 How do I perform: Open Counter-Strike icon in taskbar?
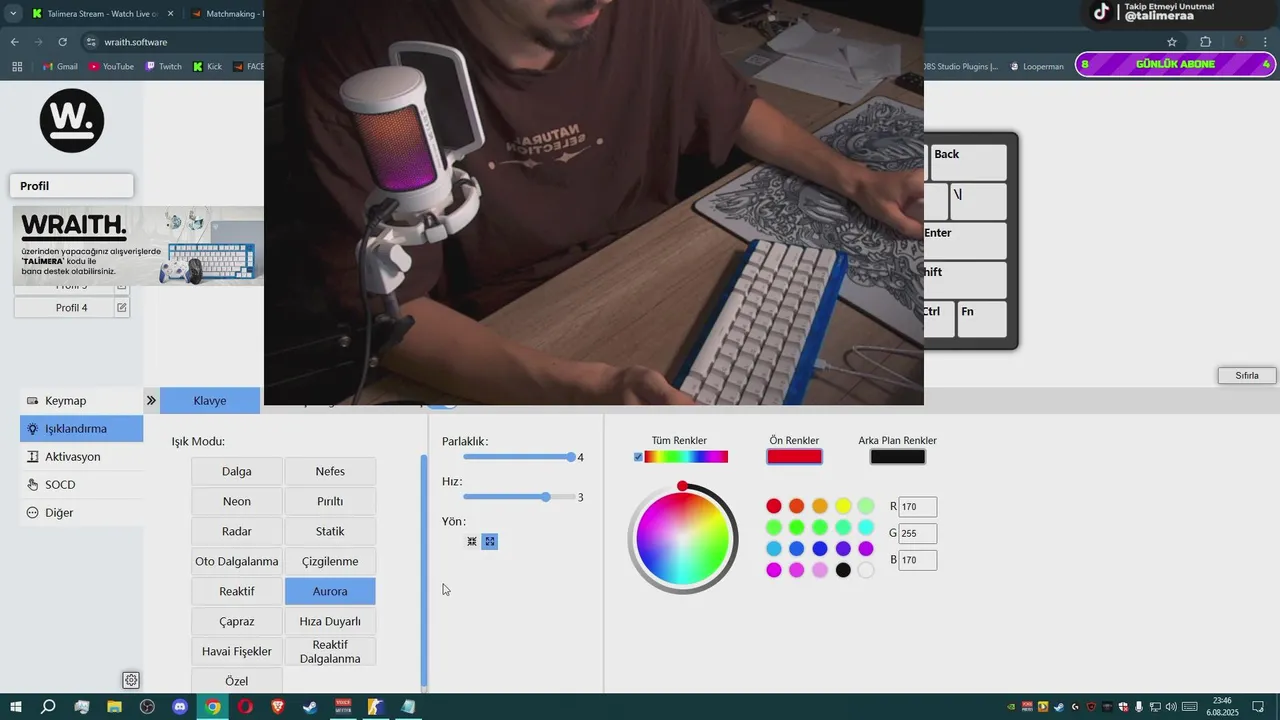click(376, 707)
